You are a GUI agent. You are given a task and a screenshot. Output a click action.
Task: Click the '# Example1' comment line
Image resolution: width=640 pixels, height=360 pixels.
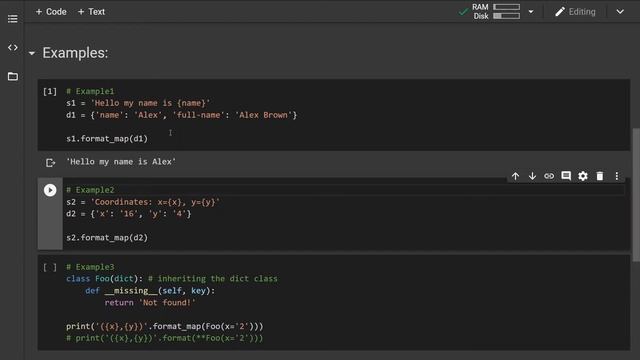click(90, 91)
